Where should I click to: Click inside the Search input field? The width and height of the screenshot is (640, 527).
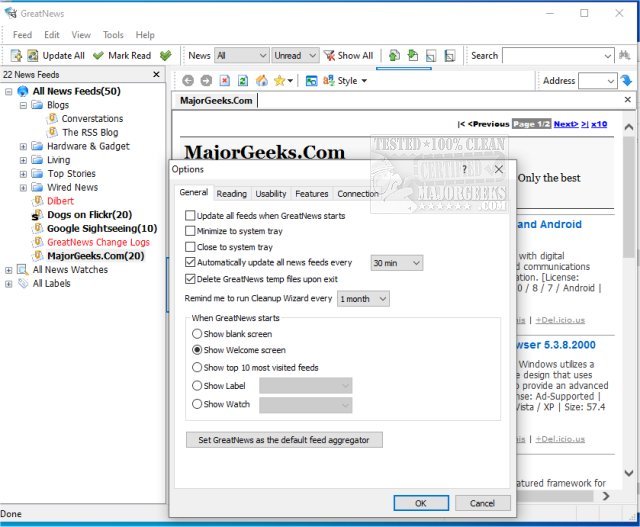pyautogui.click(x=553, y=56)
